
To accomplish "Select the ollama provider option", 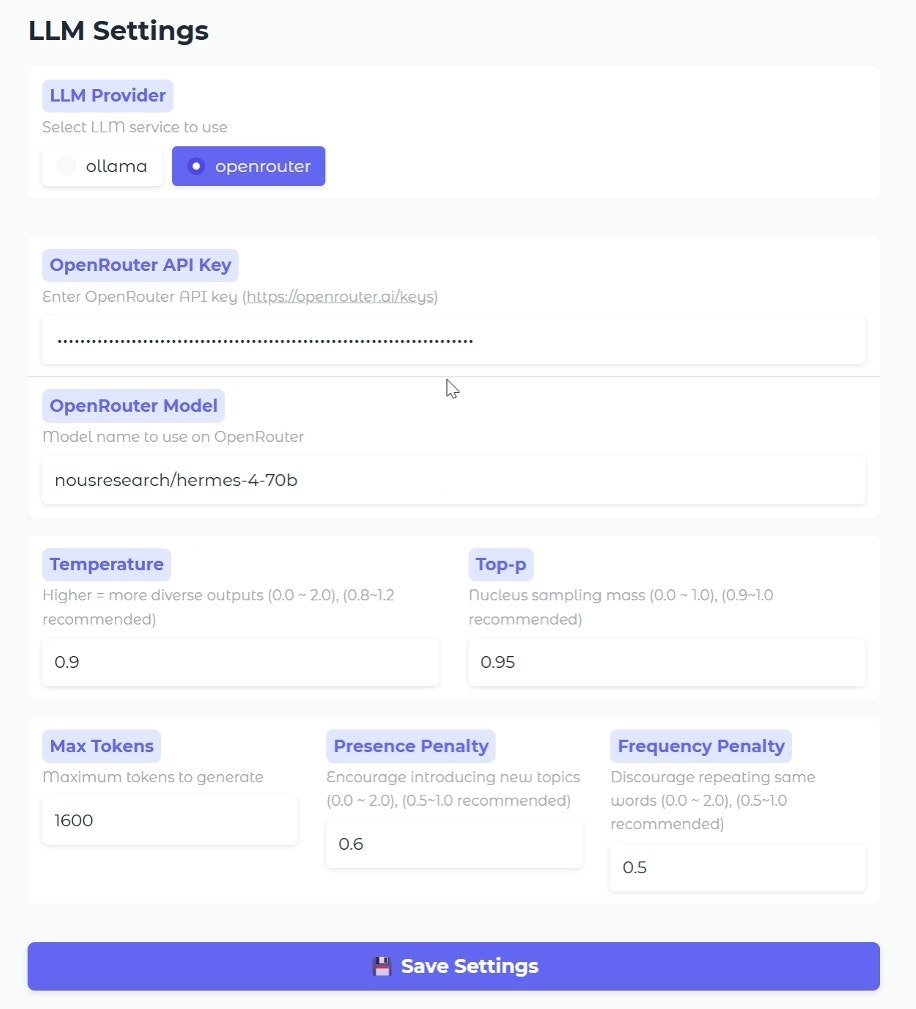I will click(101, 166).
